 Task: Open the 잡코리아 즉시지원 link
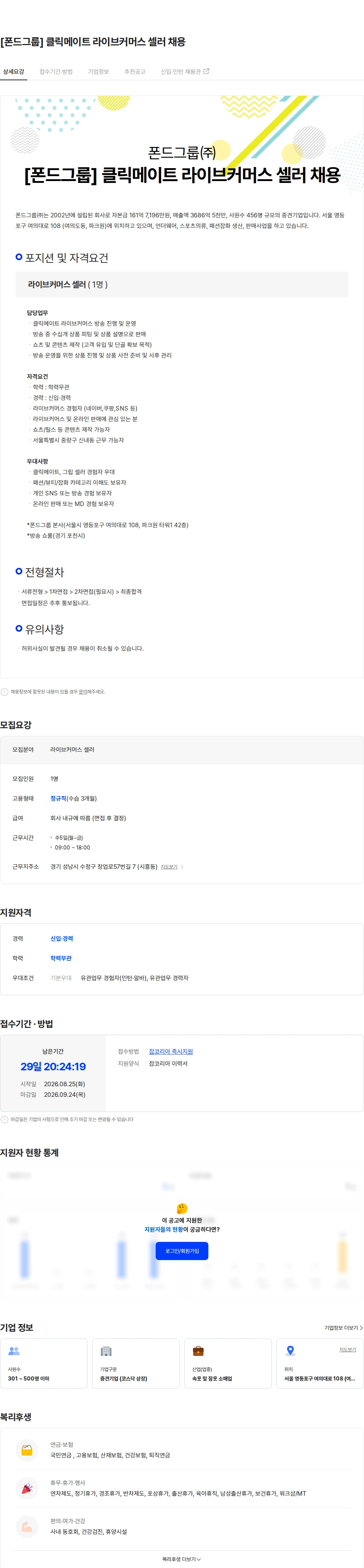pyautogui.click(x=171, y=1051)
